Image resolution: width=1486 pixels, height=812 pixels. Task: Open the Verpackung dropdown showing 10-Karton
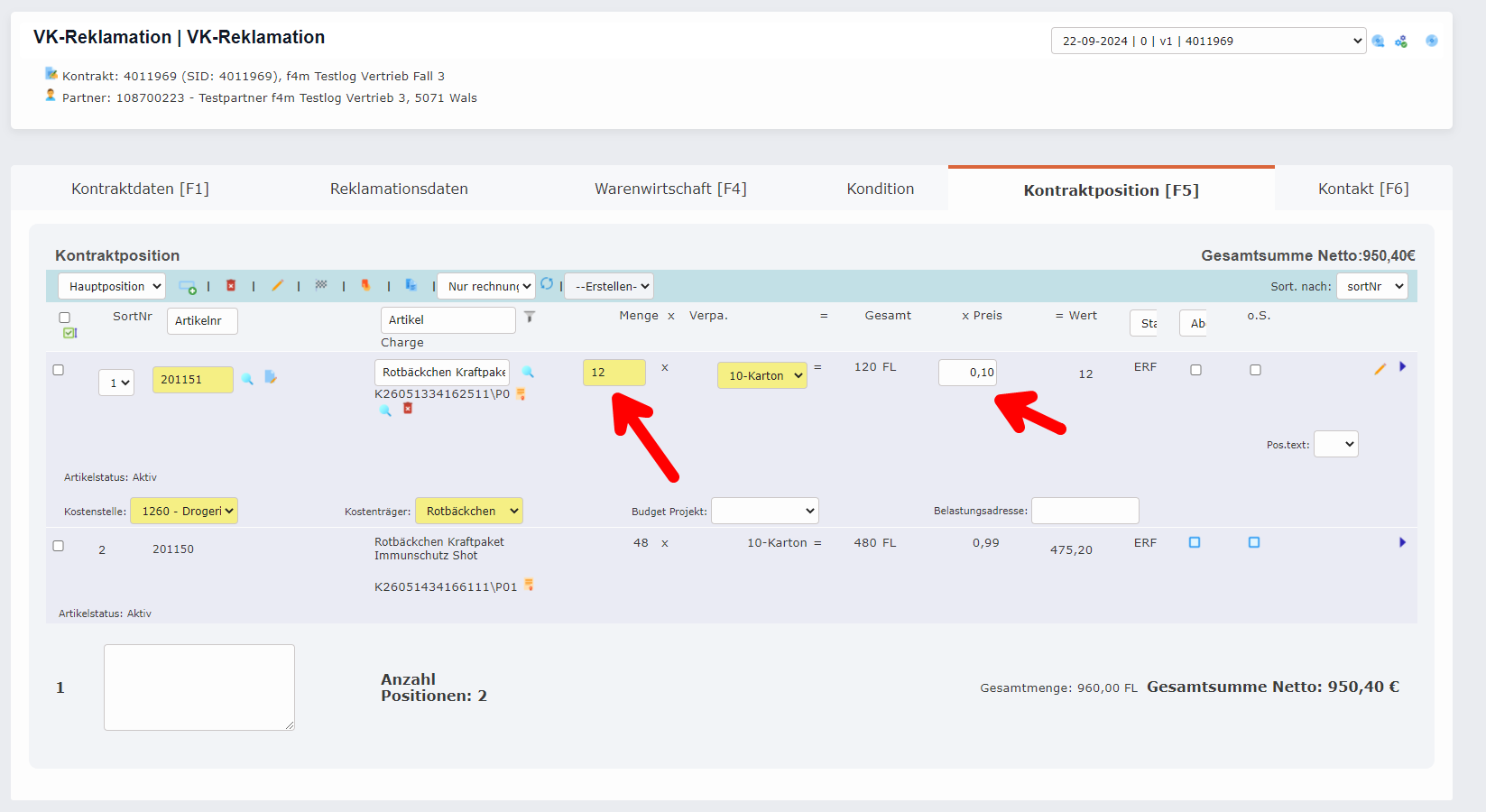[x=761, y=374]
